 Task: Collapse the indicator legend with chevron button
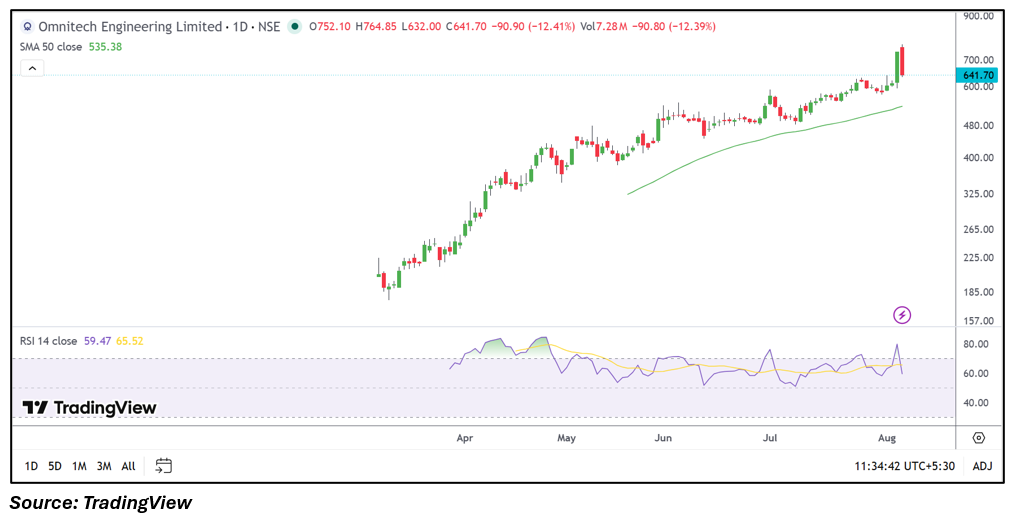[32, 68]
